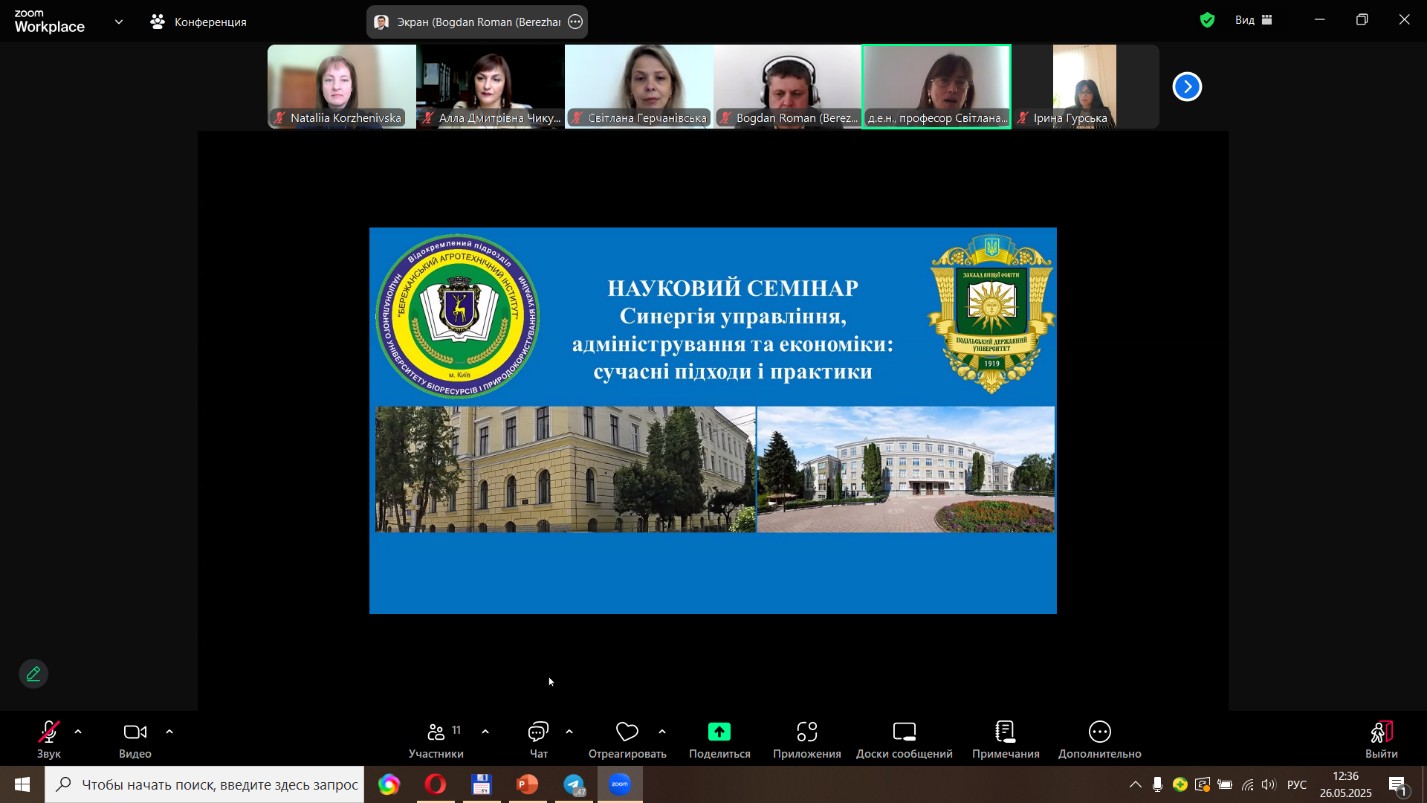Select Nataliia Korzhenivska video thumbnail
The height and width of the screenshot is (803, 1427).
click(341, 86)
